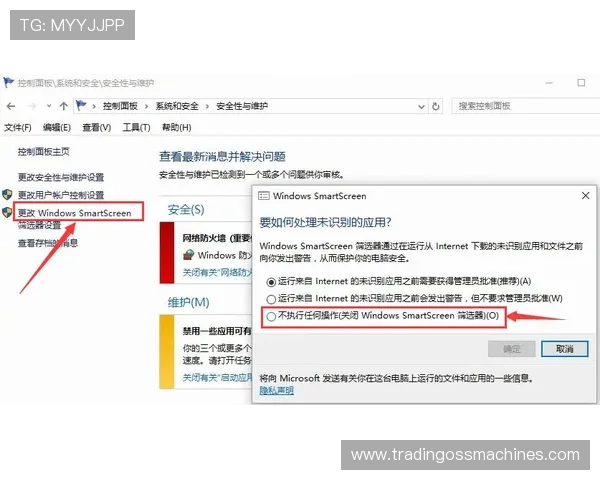This screenshot has width=600, height=480.
Task: Open the recent locations dropdown arrow
Action: pyautogui.click(x=49, y=106)
